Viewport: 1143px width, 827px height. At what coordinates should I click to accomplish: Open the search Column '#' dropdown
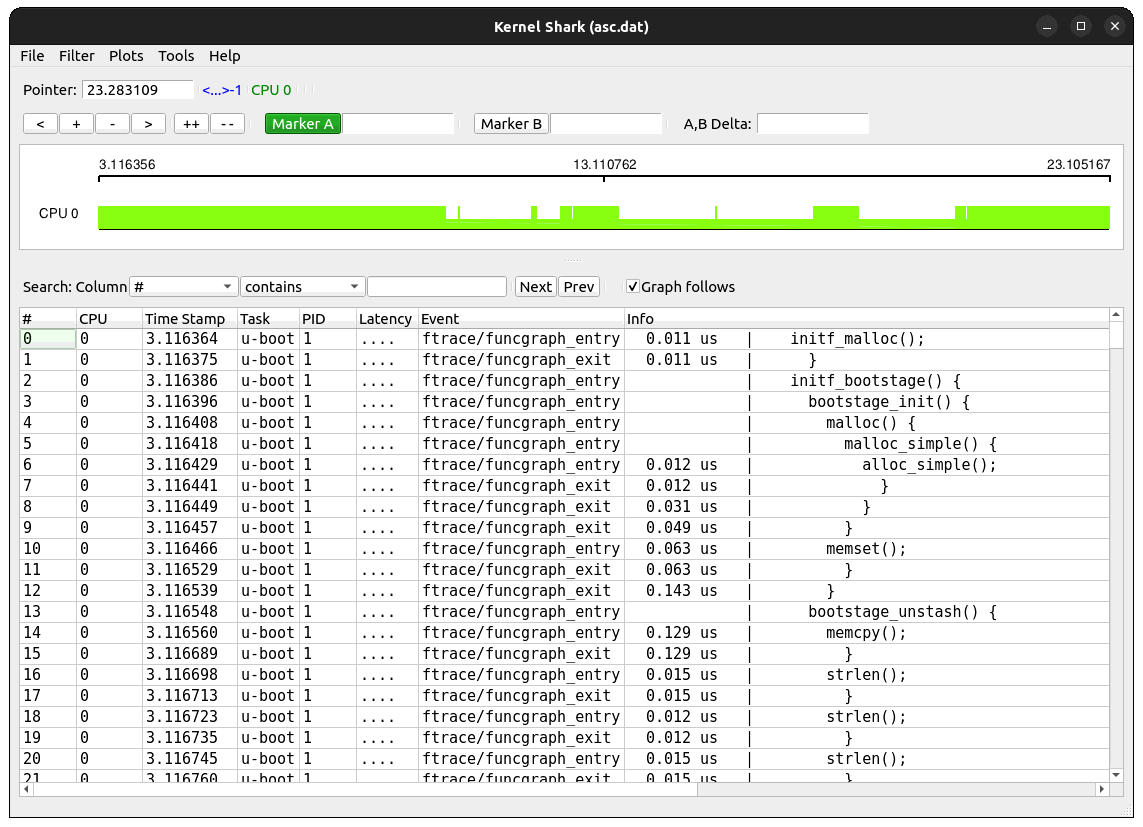coord(184,287)
